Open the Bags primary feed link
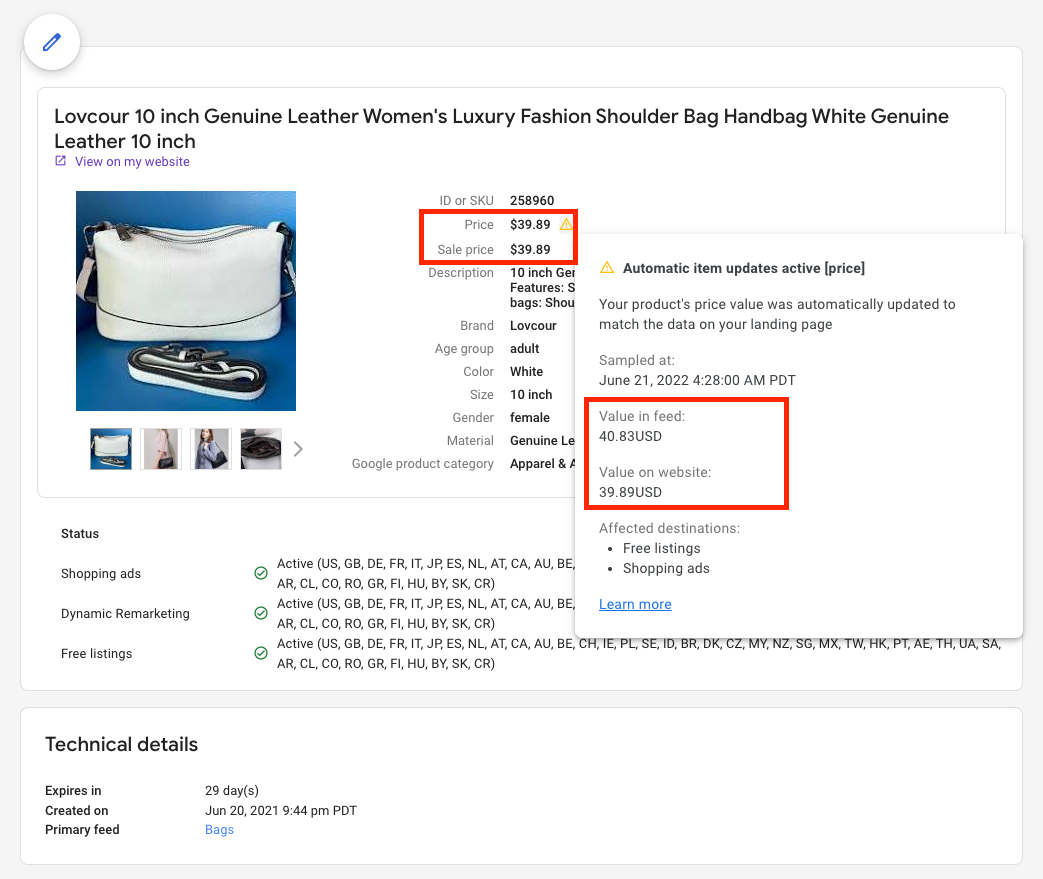 coord(220,830)
